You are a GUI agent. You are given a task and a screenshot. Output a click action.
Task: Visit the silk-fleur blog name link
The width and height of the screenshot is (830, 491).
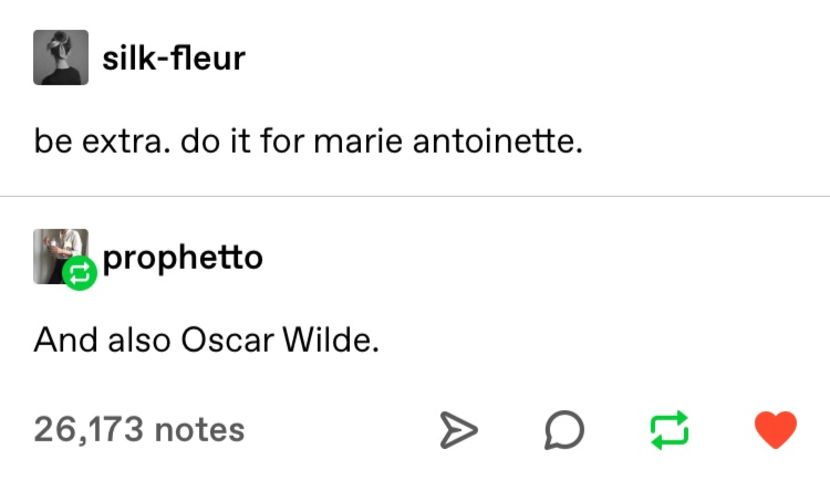[174, 58]
